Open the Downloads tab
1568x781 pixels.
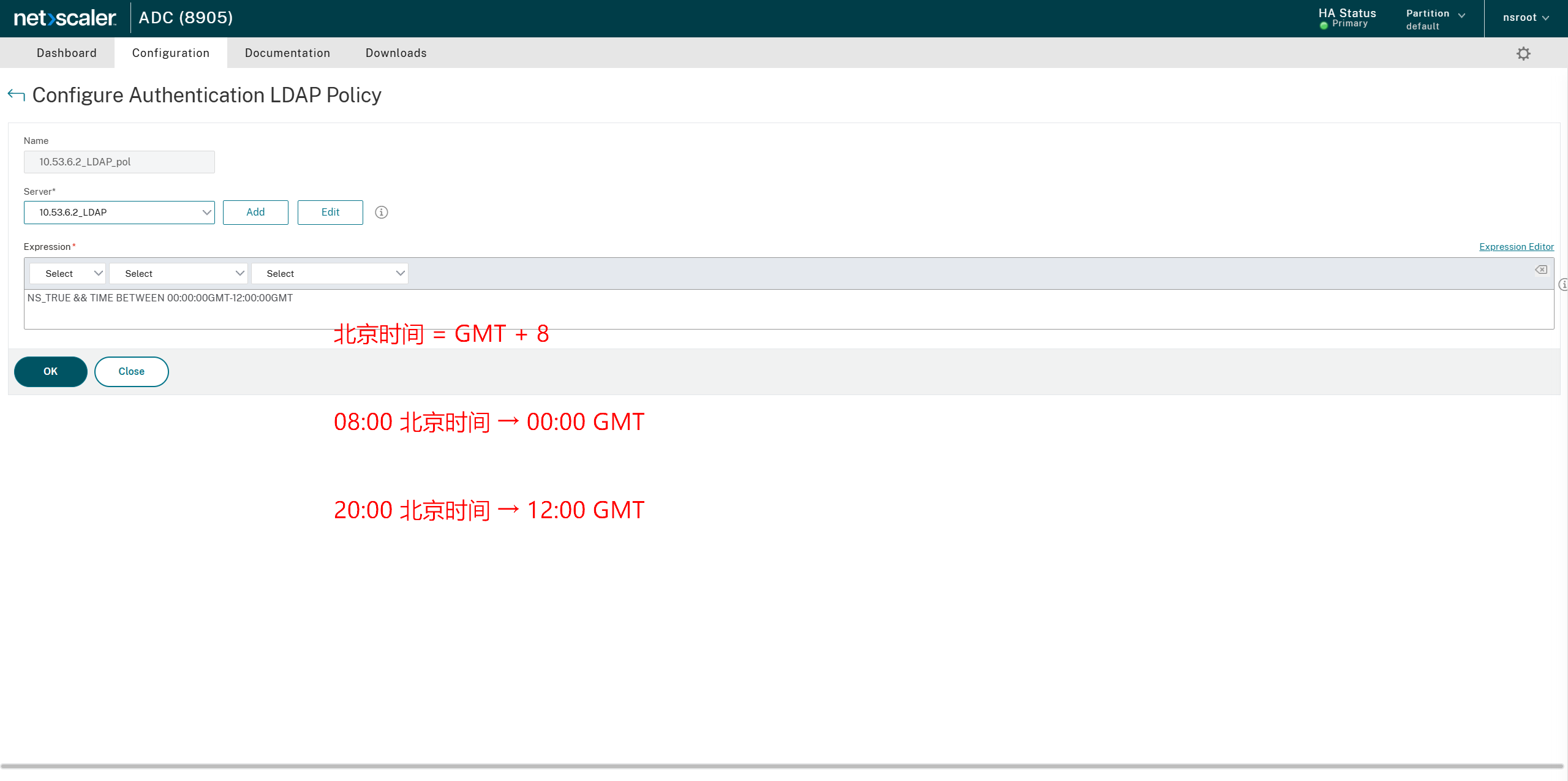click(396, 53)
